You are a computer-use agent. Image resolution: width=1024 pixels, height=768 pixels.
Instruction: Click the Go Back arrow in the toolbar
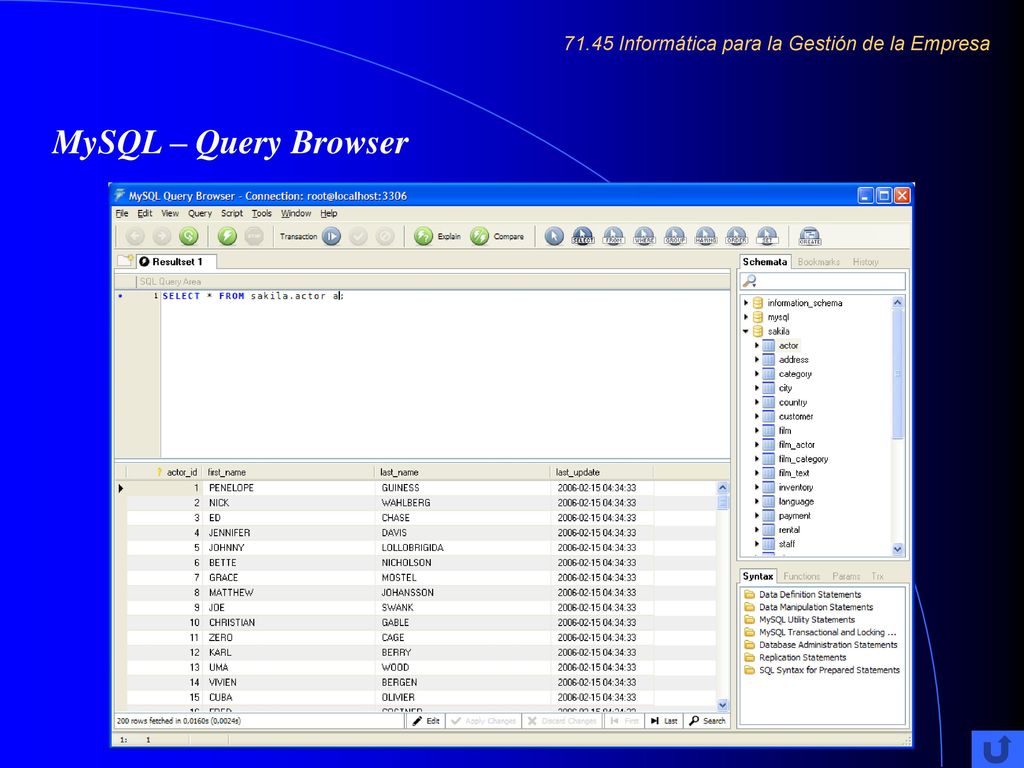[x=135, y=236]
